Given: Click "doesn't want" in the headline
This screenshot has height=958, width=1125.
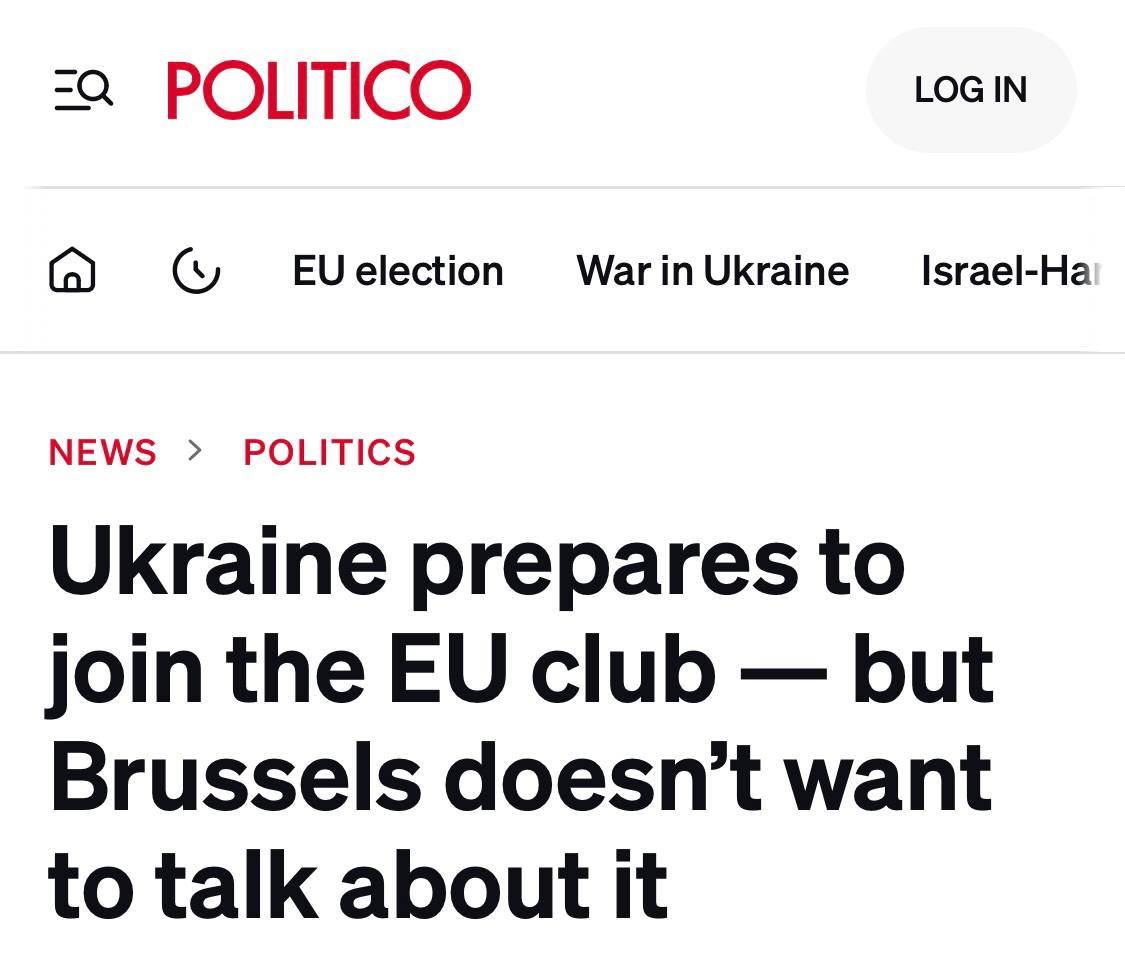Looking at the screenshot, I should tap(718, 779).
